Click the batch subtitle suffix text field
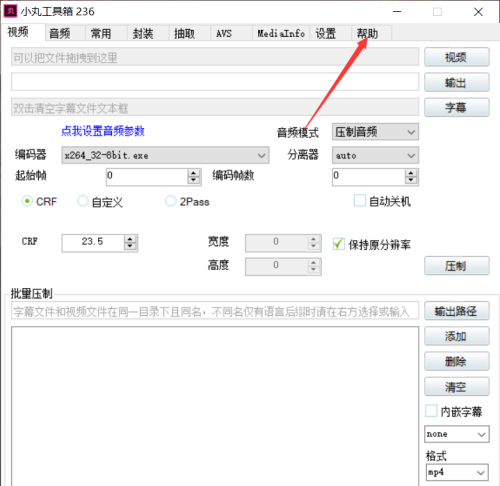 (x=215, y=311)
